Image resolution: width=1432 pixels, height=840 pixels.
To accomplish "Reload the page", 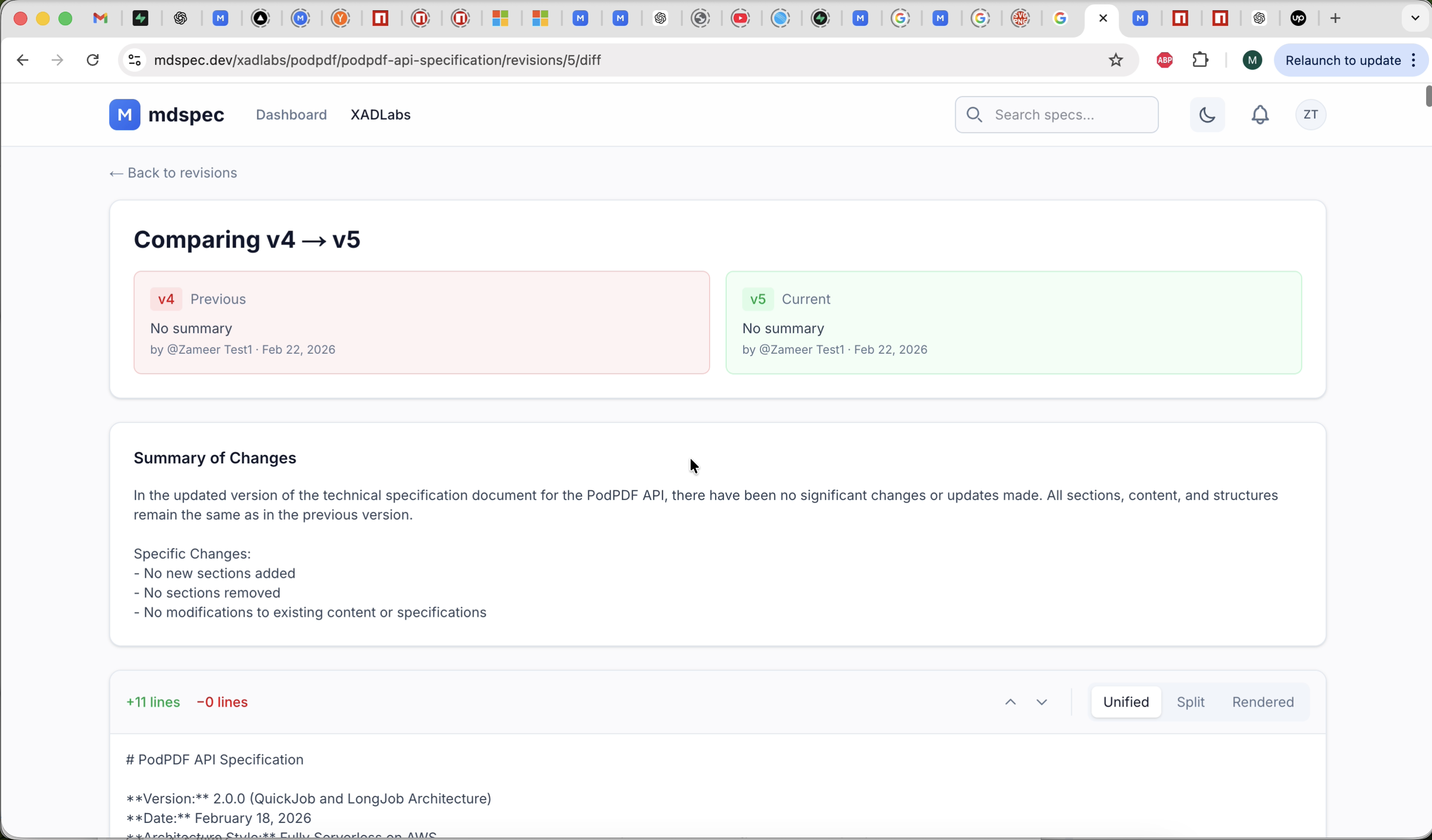I will [x=93, y=59].
